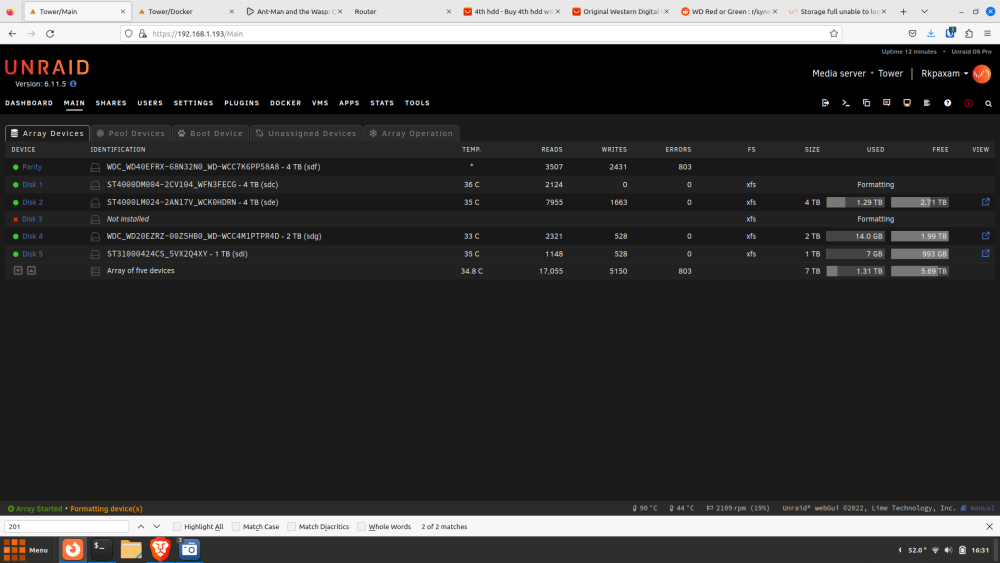1000x563 pixels.
Task: Open the DOCKER menu item
Action: click(x=285, y=103)
